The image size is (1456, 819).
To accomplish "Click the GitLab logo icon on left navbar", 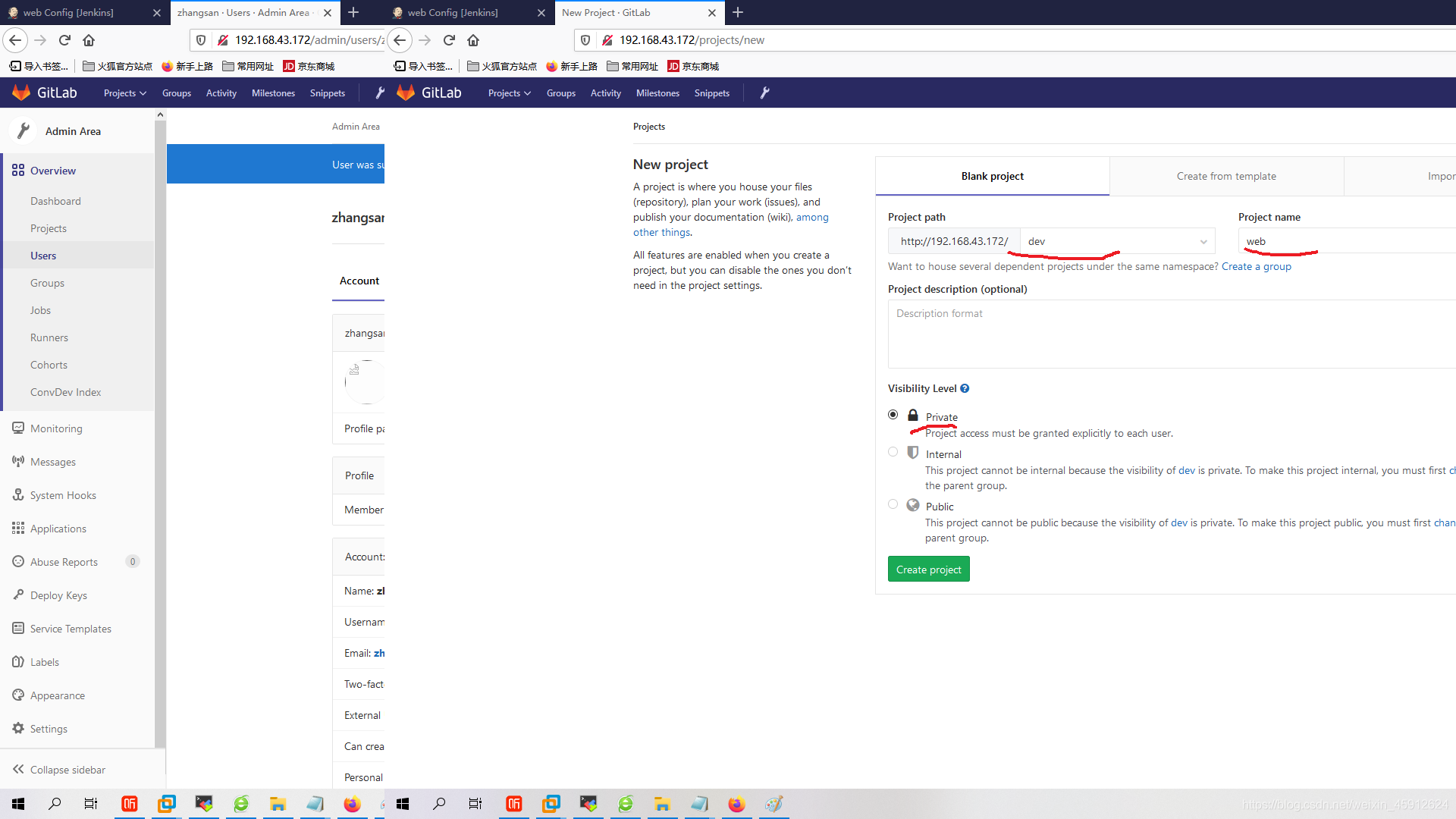I will tap(21, 93).
